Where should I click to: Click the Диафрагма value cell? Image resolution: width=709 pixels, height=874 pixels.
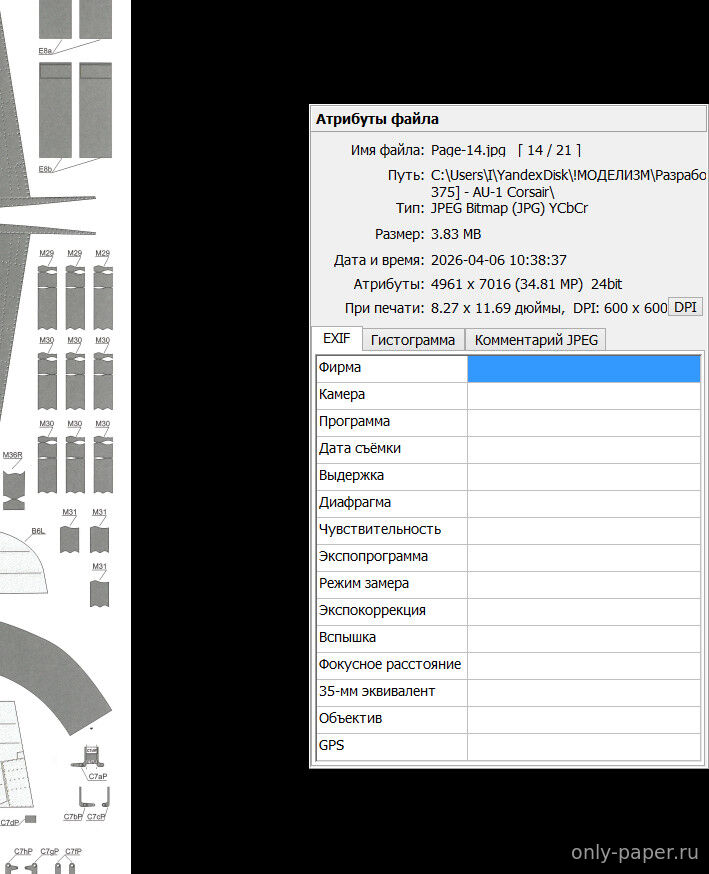point(583,503)
